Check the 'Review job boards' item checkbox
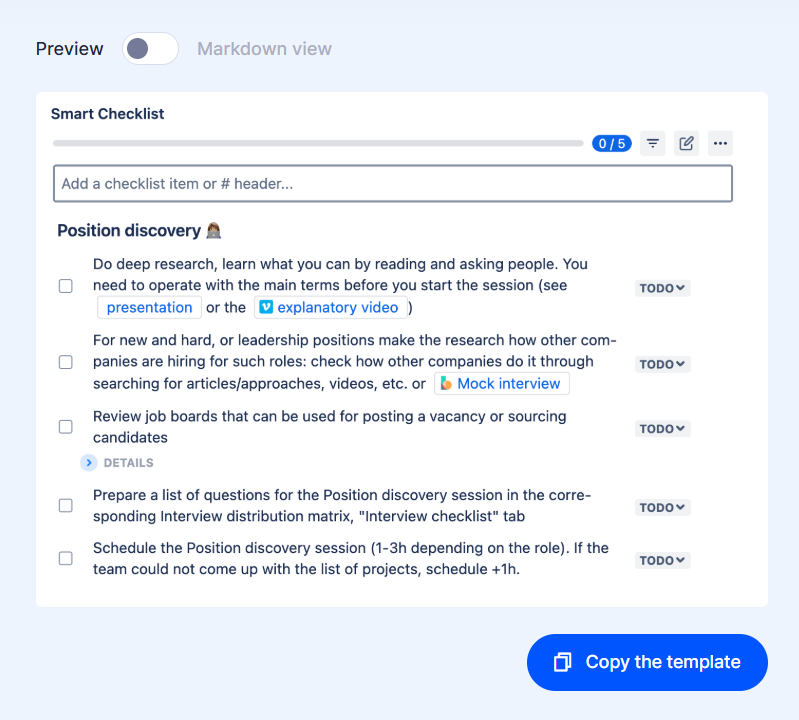The height and width of the screenshot is (720, 799). pos(66,427)
